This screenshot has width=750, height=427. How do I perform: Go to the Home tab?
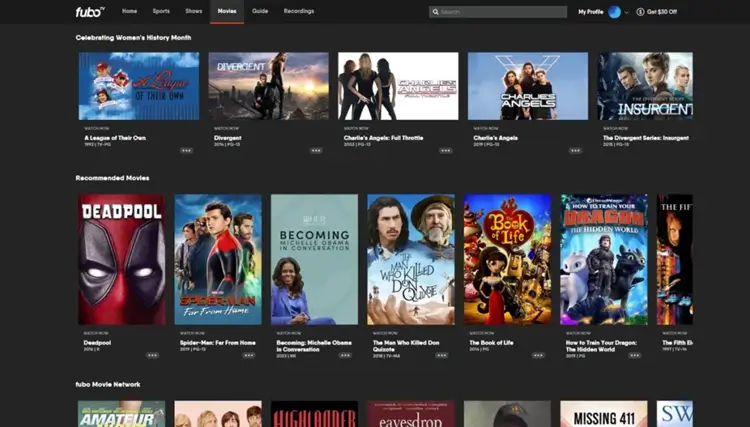point(129,11)
